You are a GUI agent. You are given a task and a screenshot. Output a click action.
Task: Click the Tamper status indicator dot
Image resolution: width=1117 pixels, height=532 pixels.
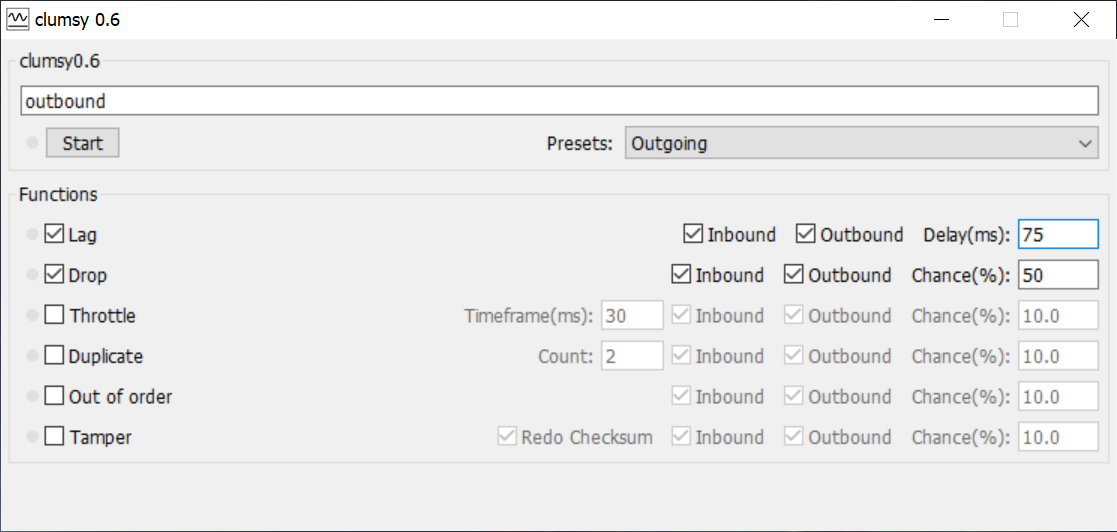point(32,437)
